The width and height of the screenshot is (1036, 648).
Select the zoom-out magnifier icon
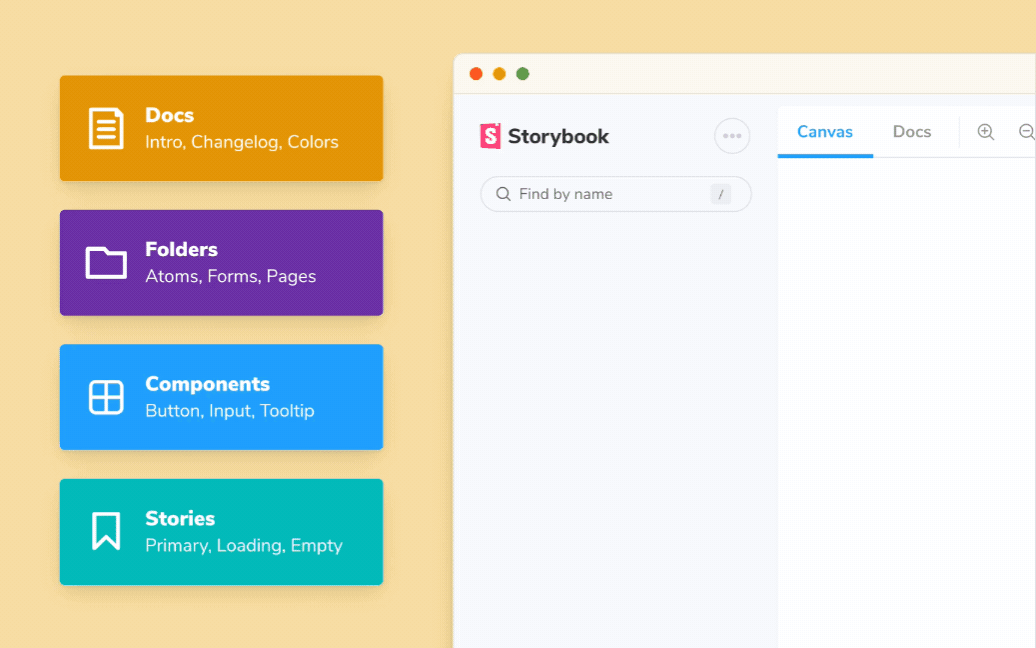[x=1024, y=131]
